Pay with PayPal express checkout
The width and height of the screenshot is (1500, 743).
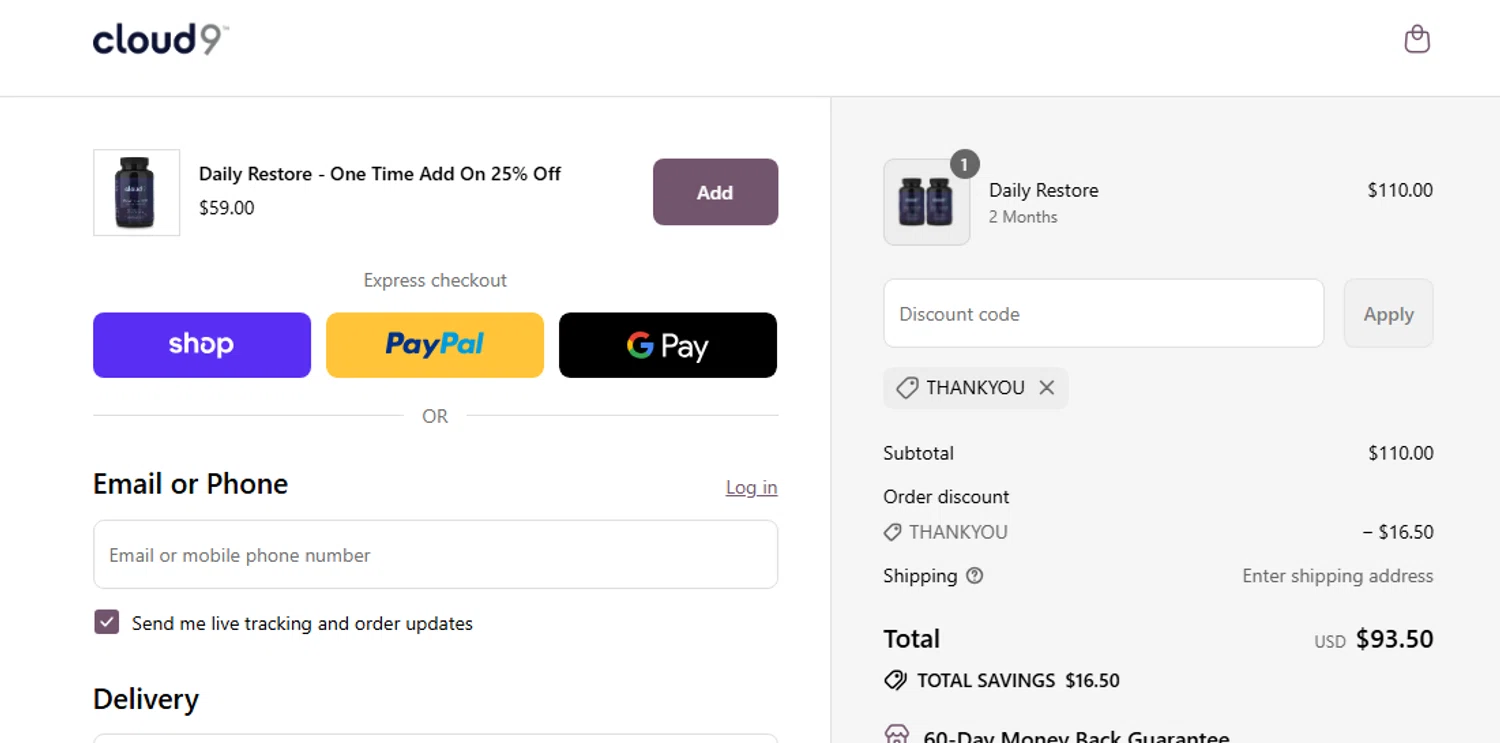click(435, 345)
